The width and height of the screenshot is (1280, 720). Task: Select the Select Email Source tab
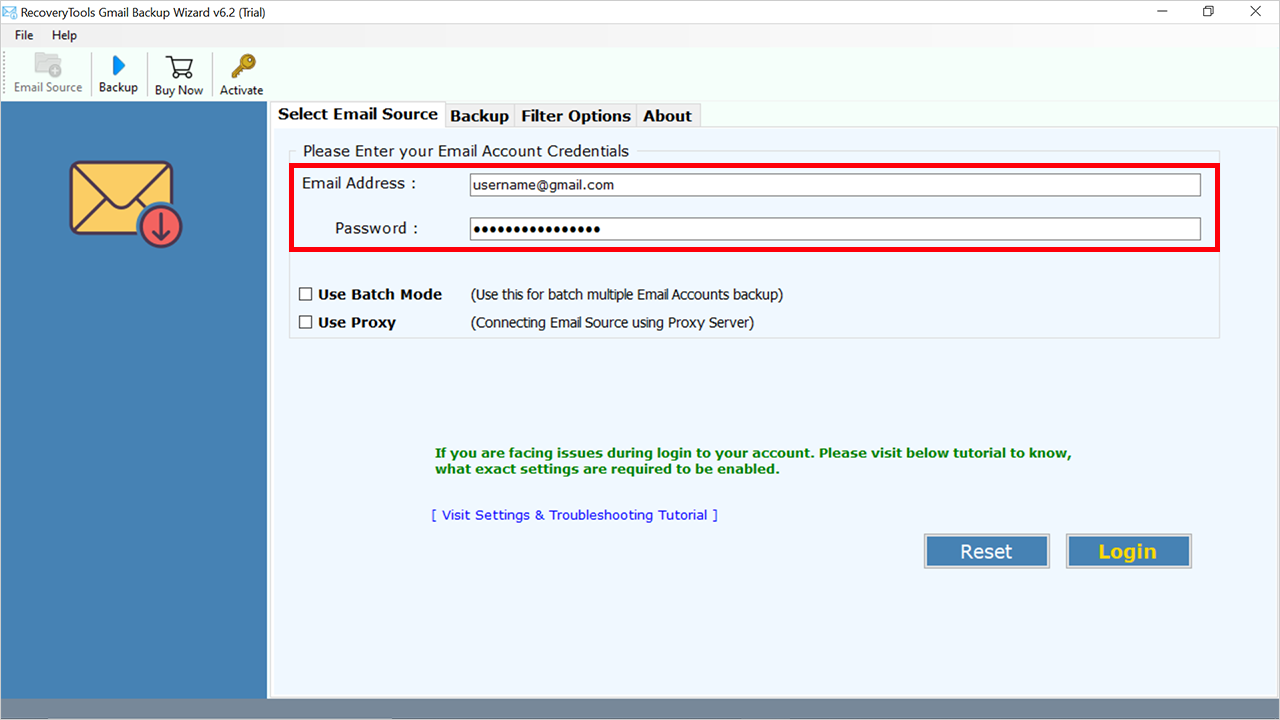click(x=358, y=114)
